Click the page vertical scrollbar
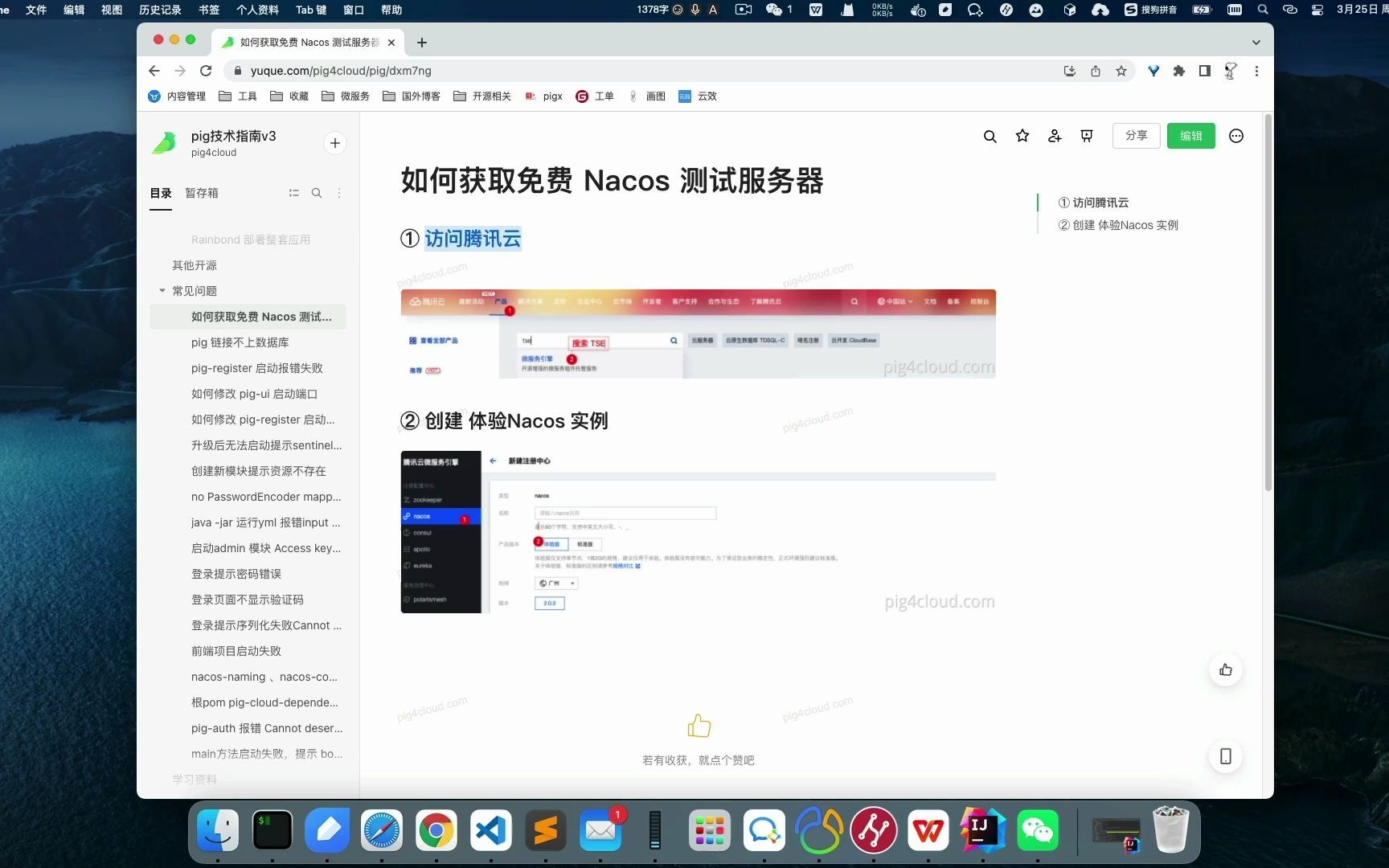The image size is (1389, 868). click(1268, 302)
